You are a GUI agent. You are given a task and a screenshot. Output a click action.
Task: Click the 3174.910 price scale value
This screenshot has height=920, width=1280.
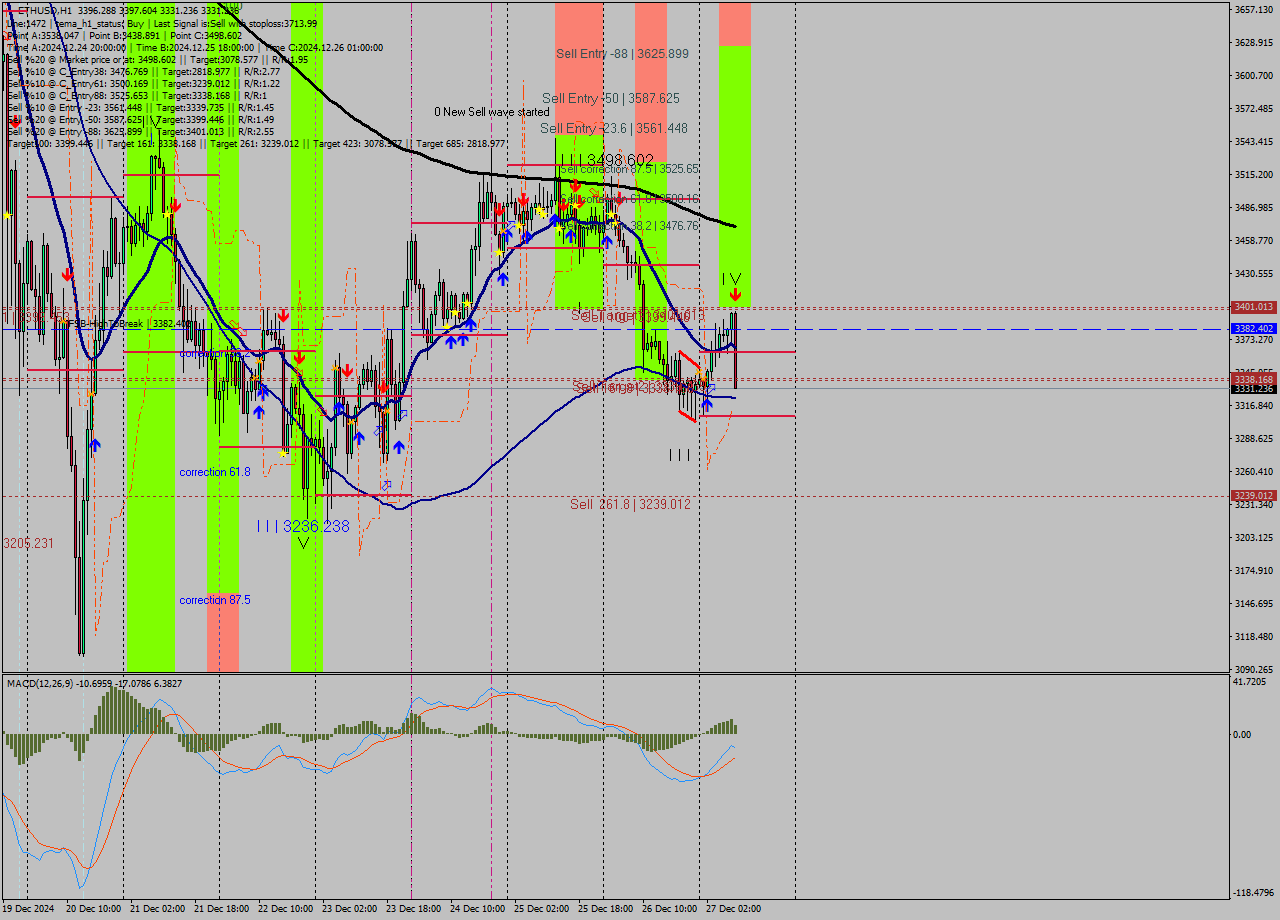click(1254, 570)
